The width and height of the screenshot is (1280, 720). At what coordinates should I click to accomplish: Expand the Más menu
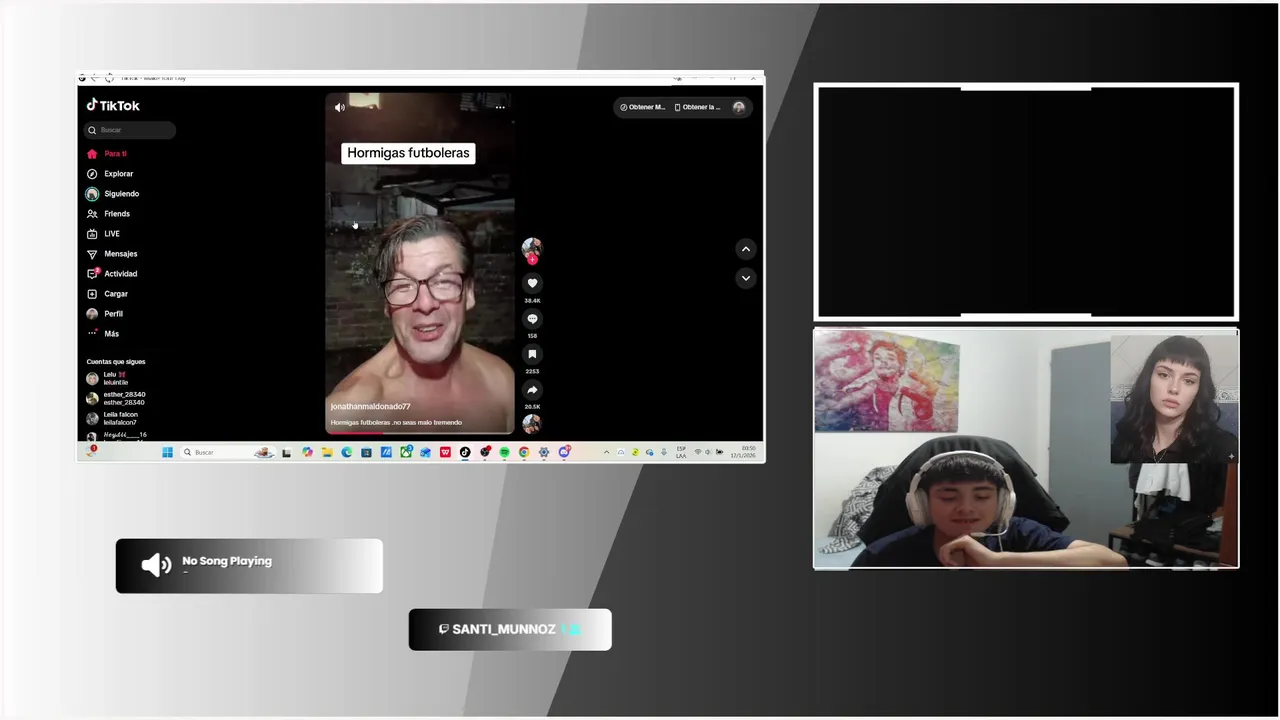tap(103, 334)
